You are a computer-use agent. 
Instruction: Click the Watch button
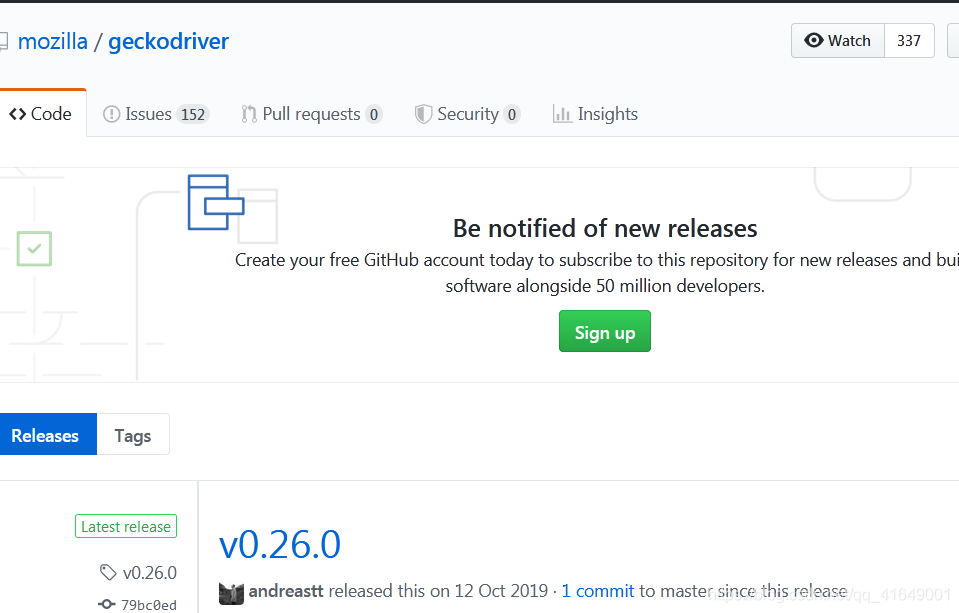838,40
